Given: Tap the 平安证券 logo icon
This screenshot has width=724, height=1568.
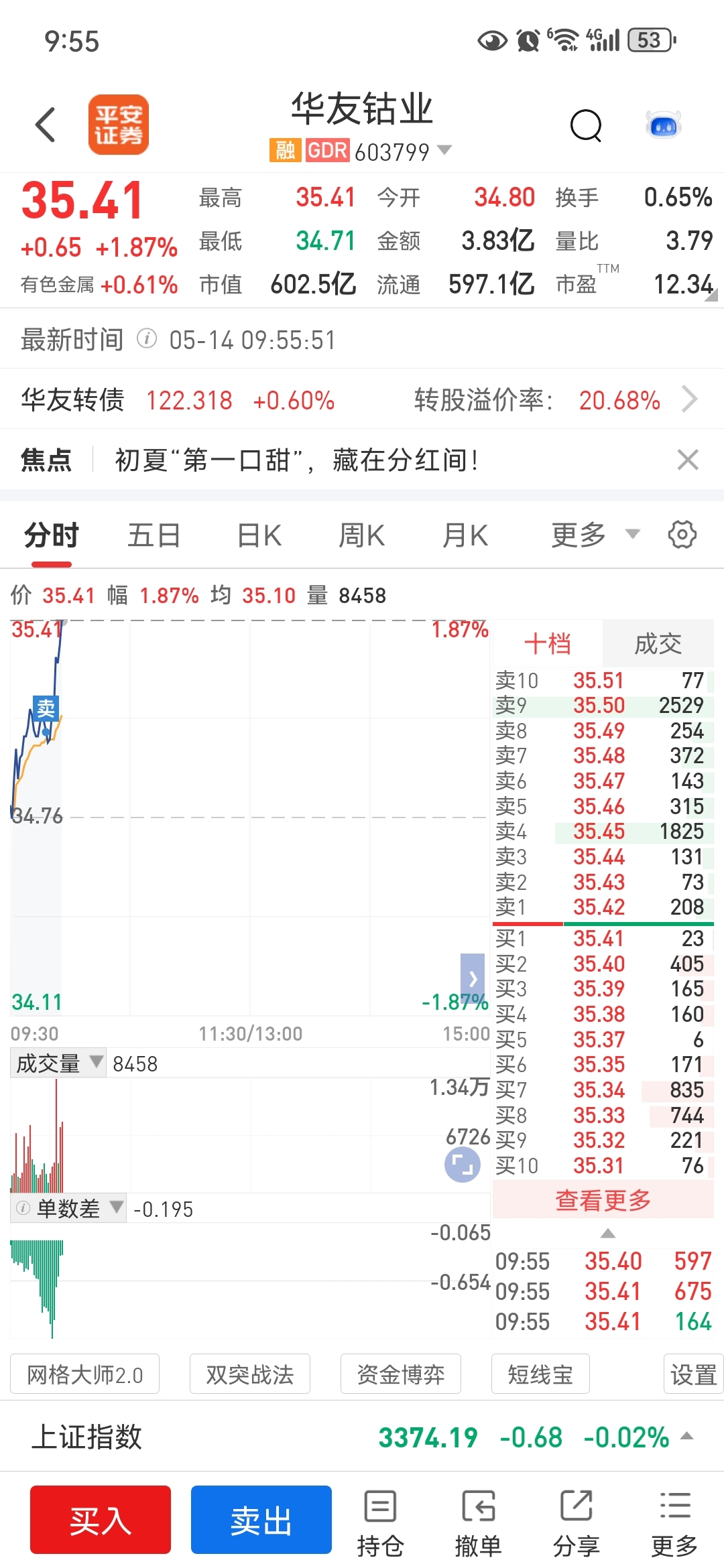Looking at the screenshot, I should 119,125.
